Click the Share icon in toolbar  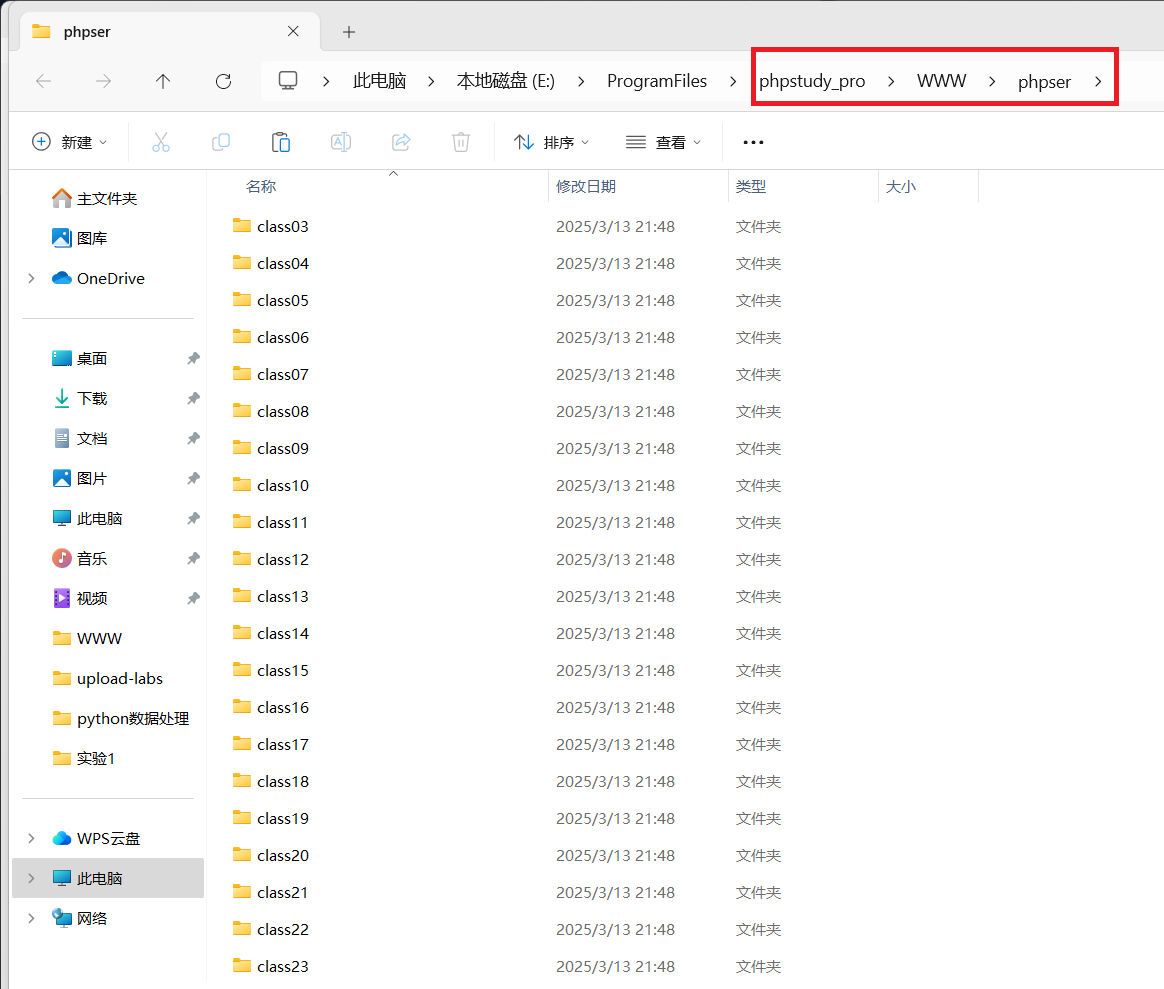click(x=401, y=142)
